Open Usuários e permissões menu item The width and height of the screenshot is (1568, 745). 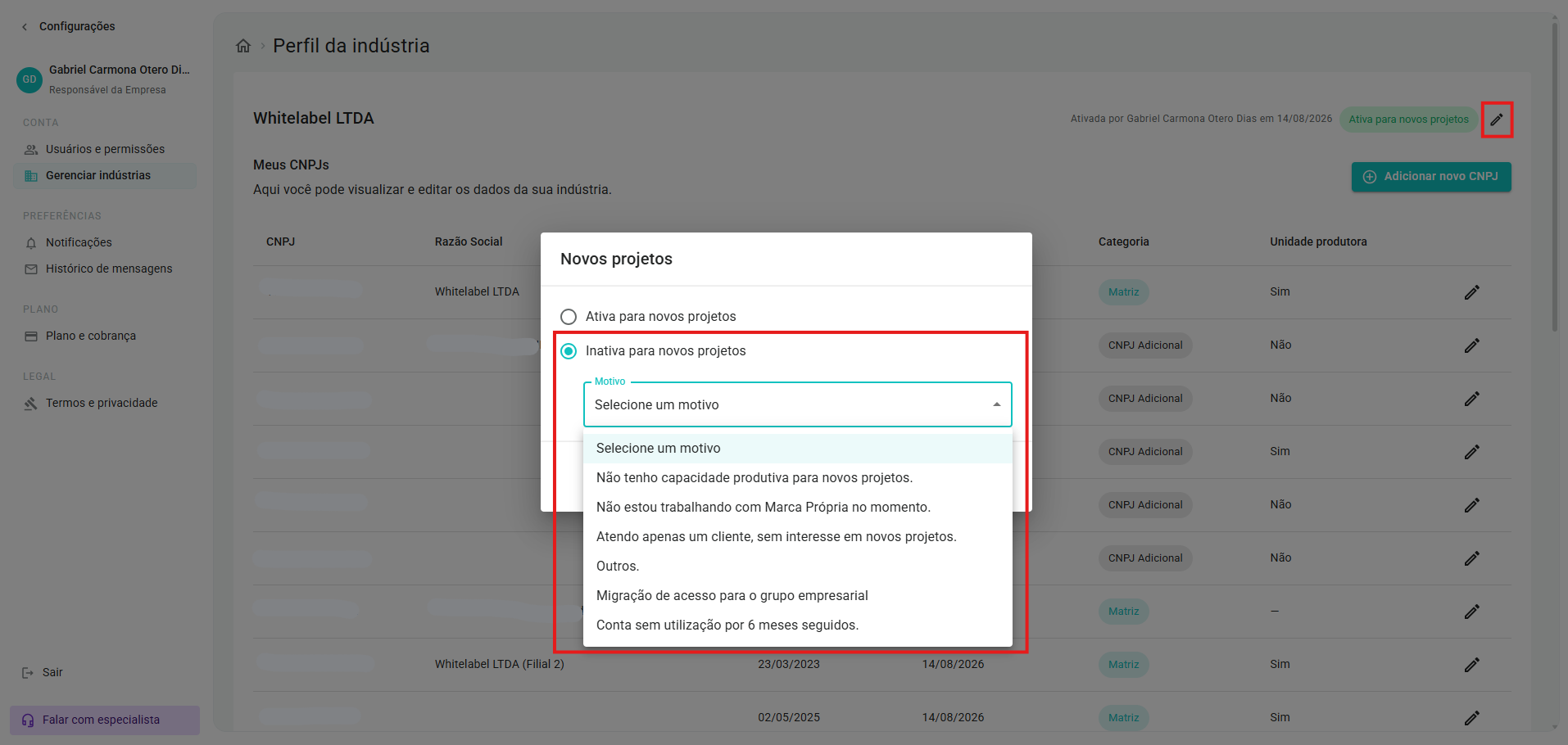point(105,149)
